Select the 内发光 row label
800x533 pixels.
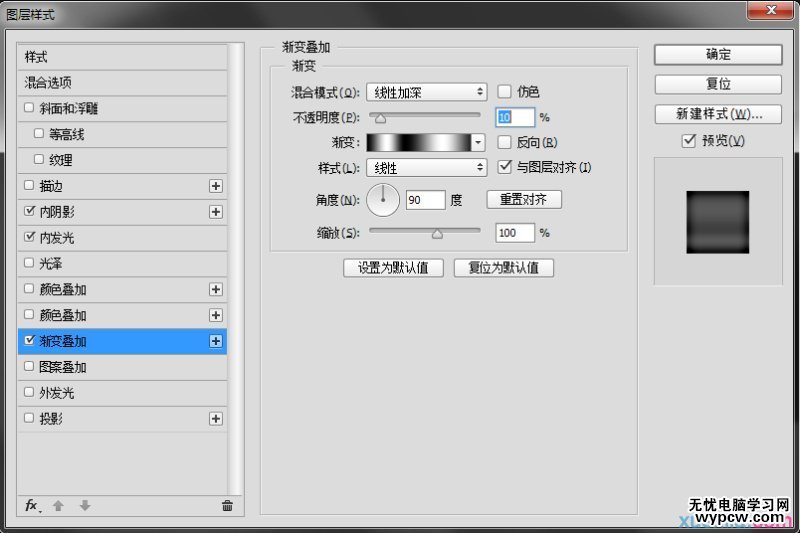57,238
